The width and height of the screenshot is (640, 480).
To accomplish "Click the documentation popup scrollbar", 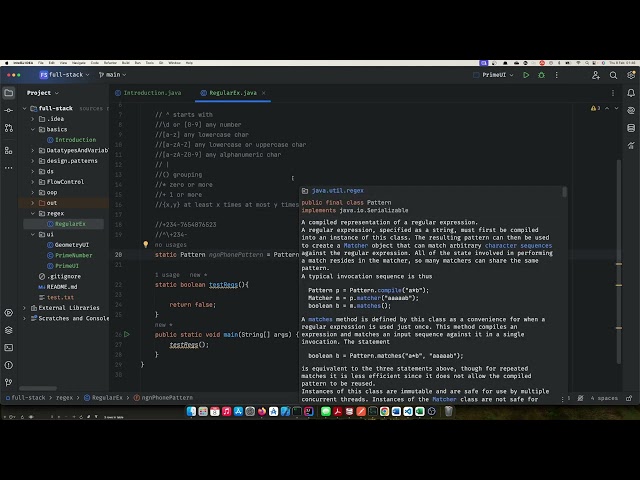I will point(565,192).
